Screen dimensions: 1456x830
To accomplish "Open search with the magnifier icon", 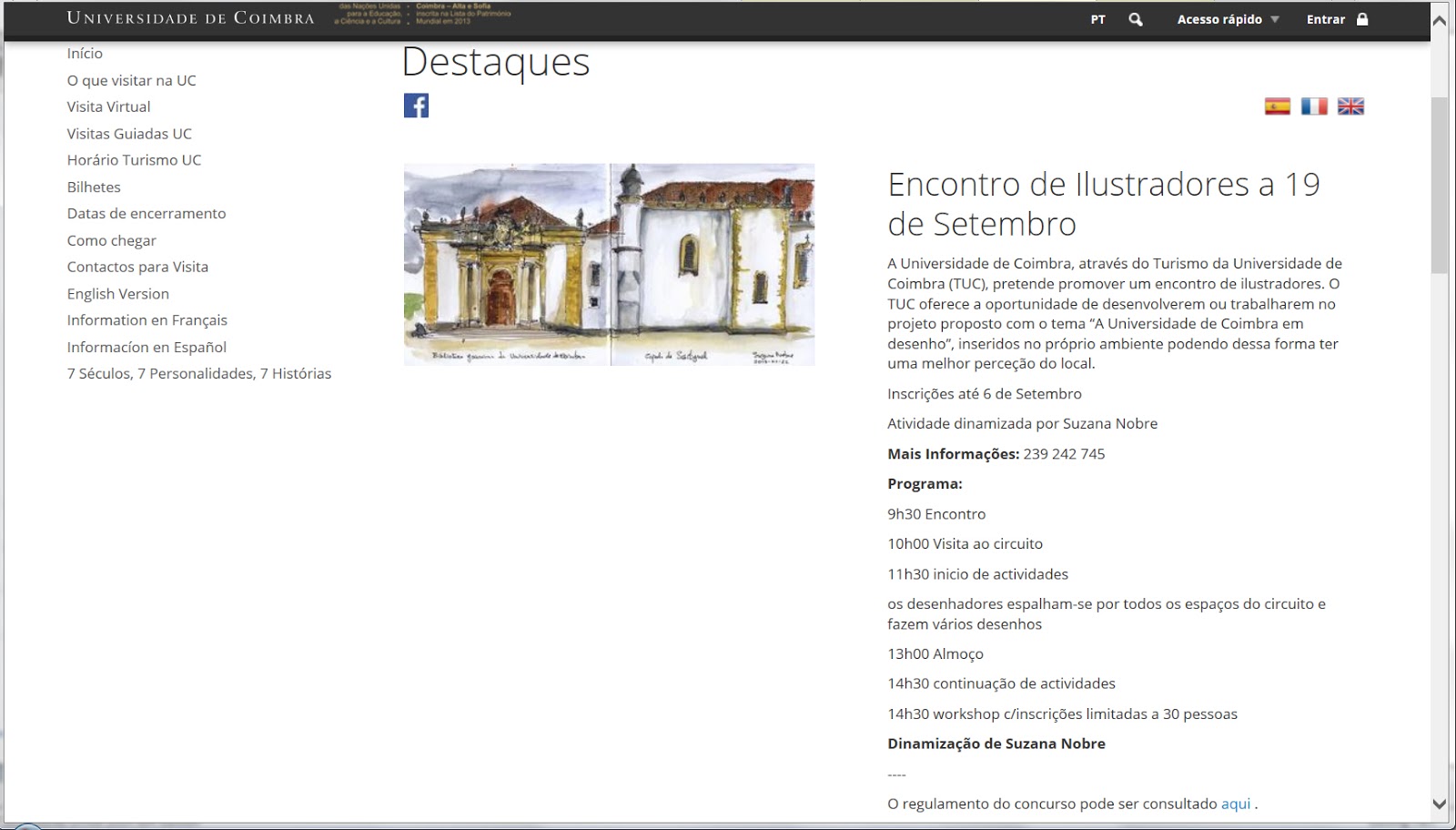I will tap(1136, 19).
